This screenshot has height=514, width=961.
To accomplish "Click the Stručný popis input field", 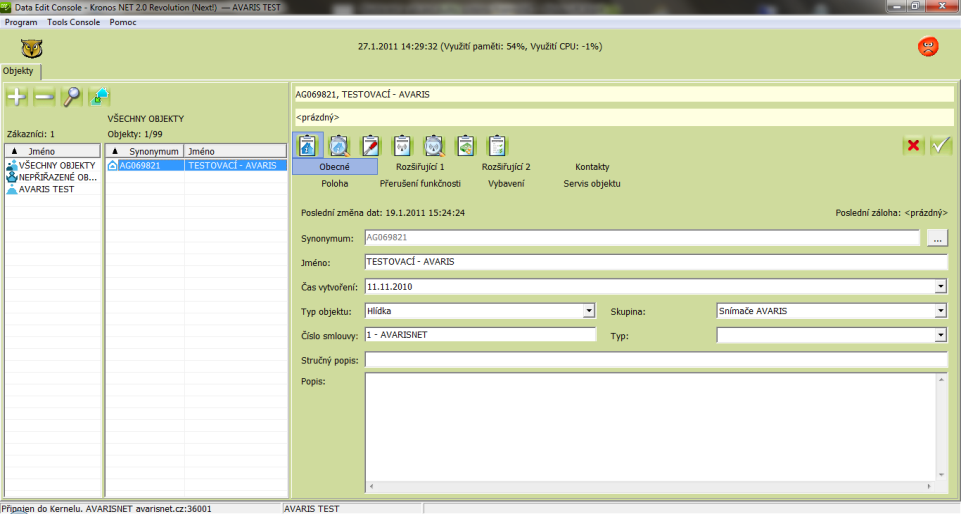I will (x=656, y=360).
